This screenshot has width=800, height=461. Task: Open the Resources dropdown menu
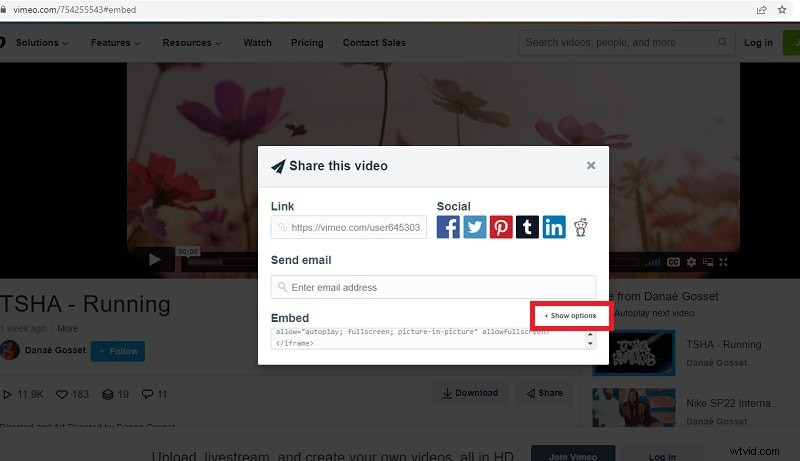192,43
